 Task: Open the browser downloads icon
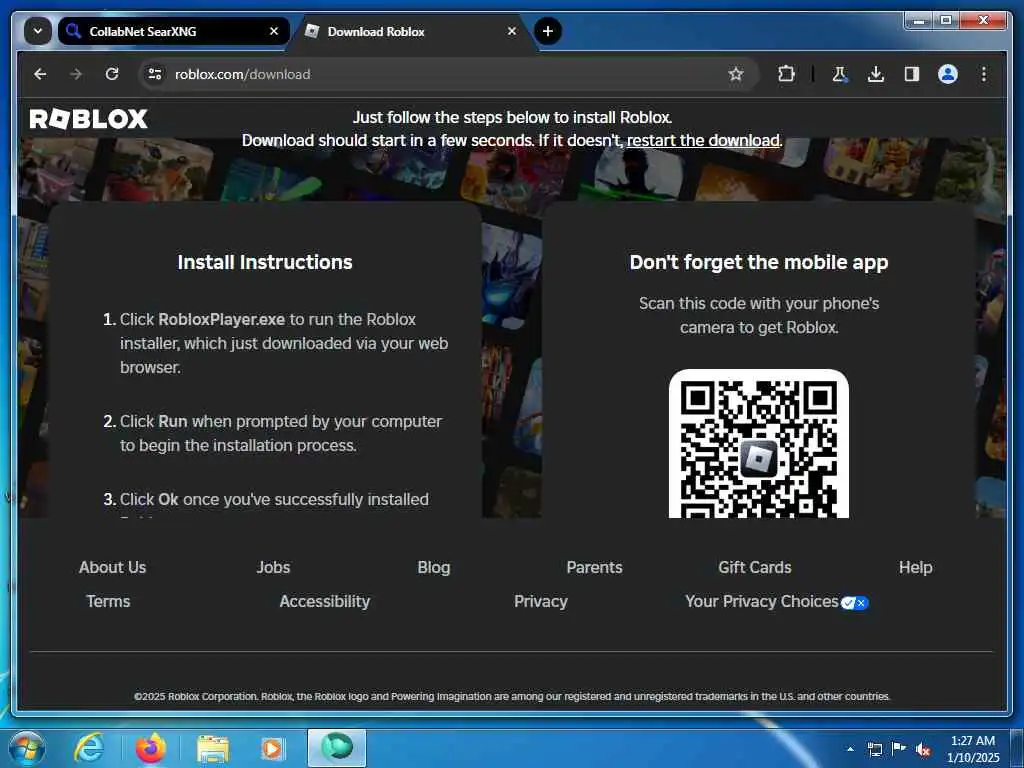[x=876, y=74]
